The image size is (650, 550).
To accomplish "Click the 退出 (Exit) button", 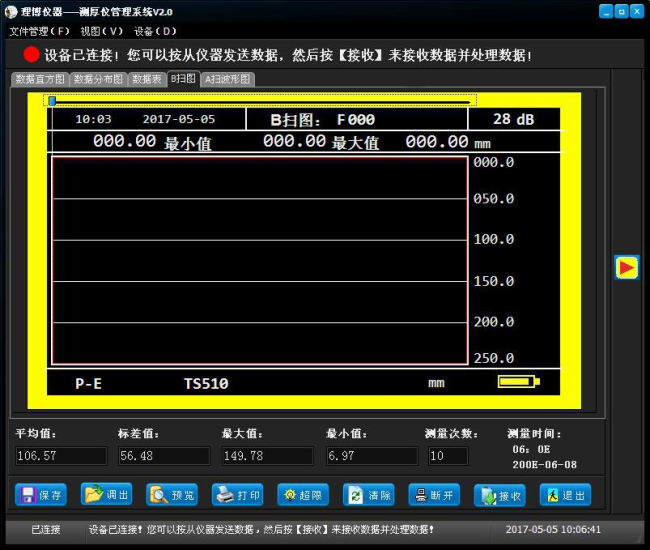I will pyautogui.click(x=565, y=495).
